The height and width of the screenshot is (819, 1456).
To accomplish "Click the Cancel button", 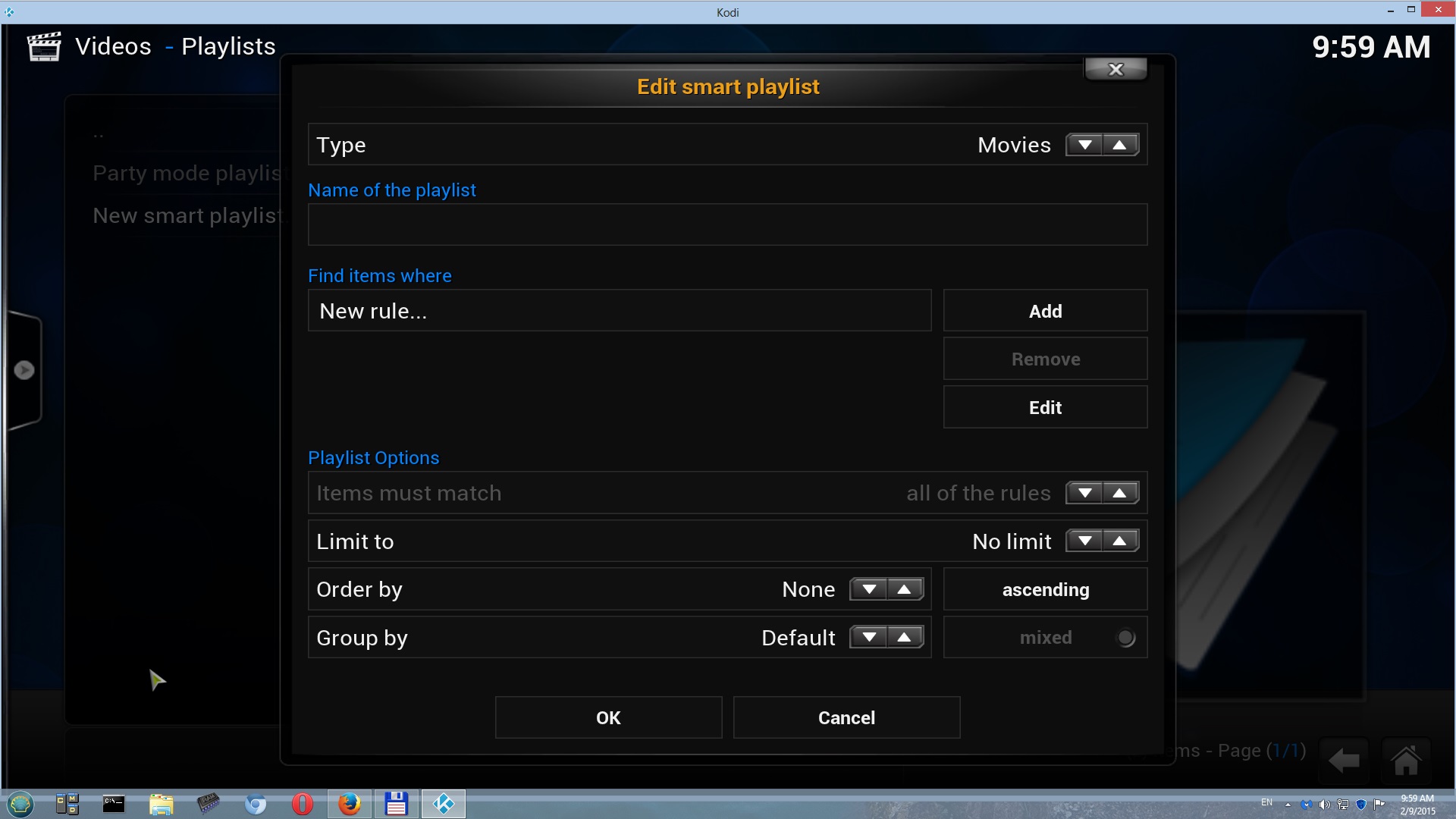I will click(846, 718).
